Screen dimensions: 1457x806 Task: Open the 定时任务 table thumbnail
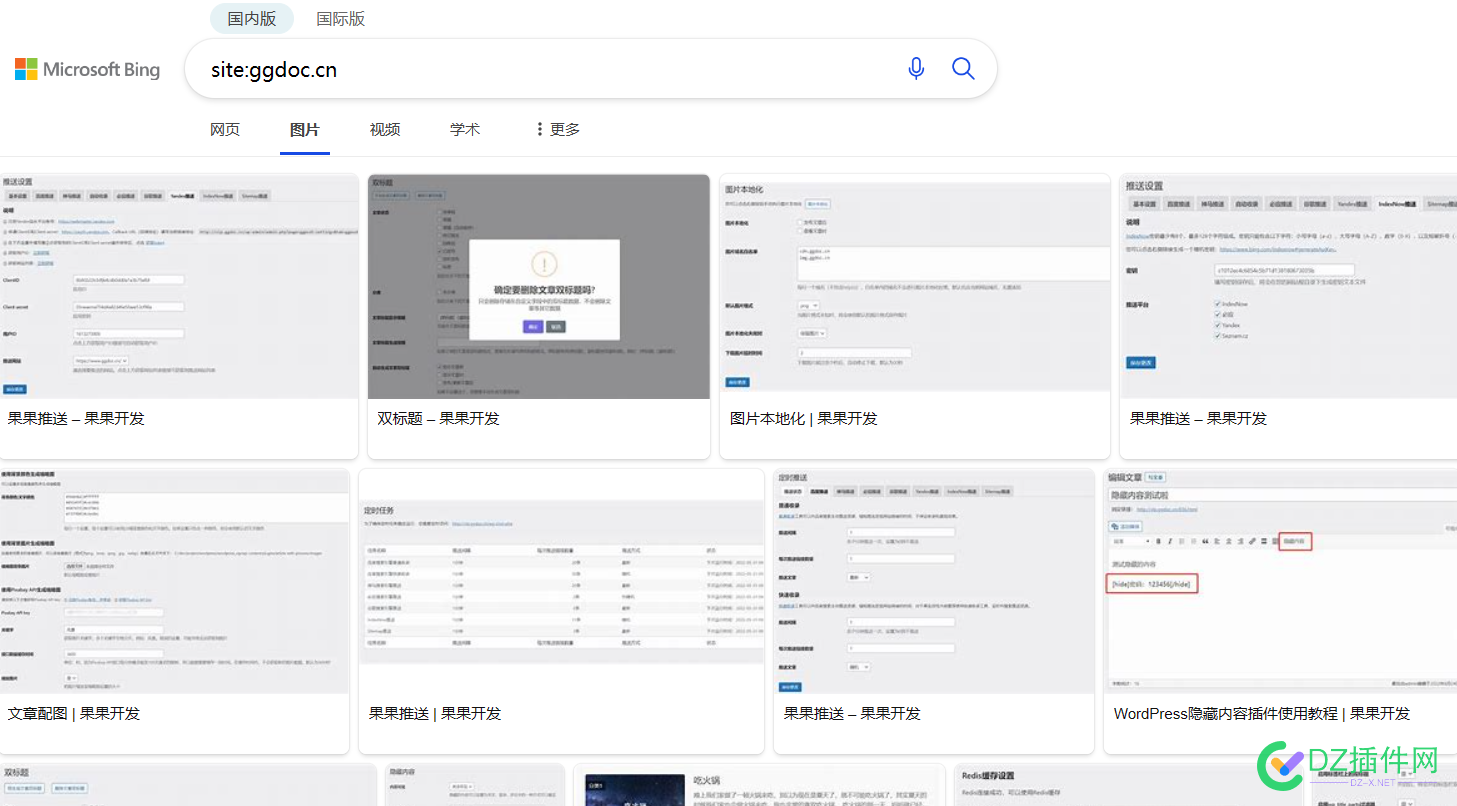point(562,581)
